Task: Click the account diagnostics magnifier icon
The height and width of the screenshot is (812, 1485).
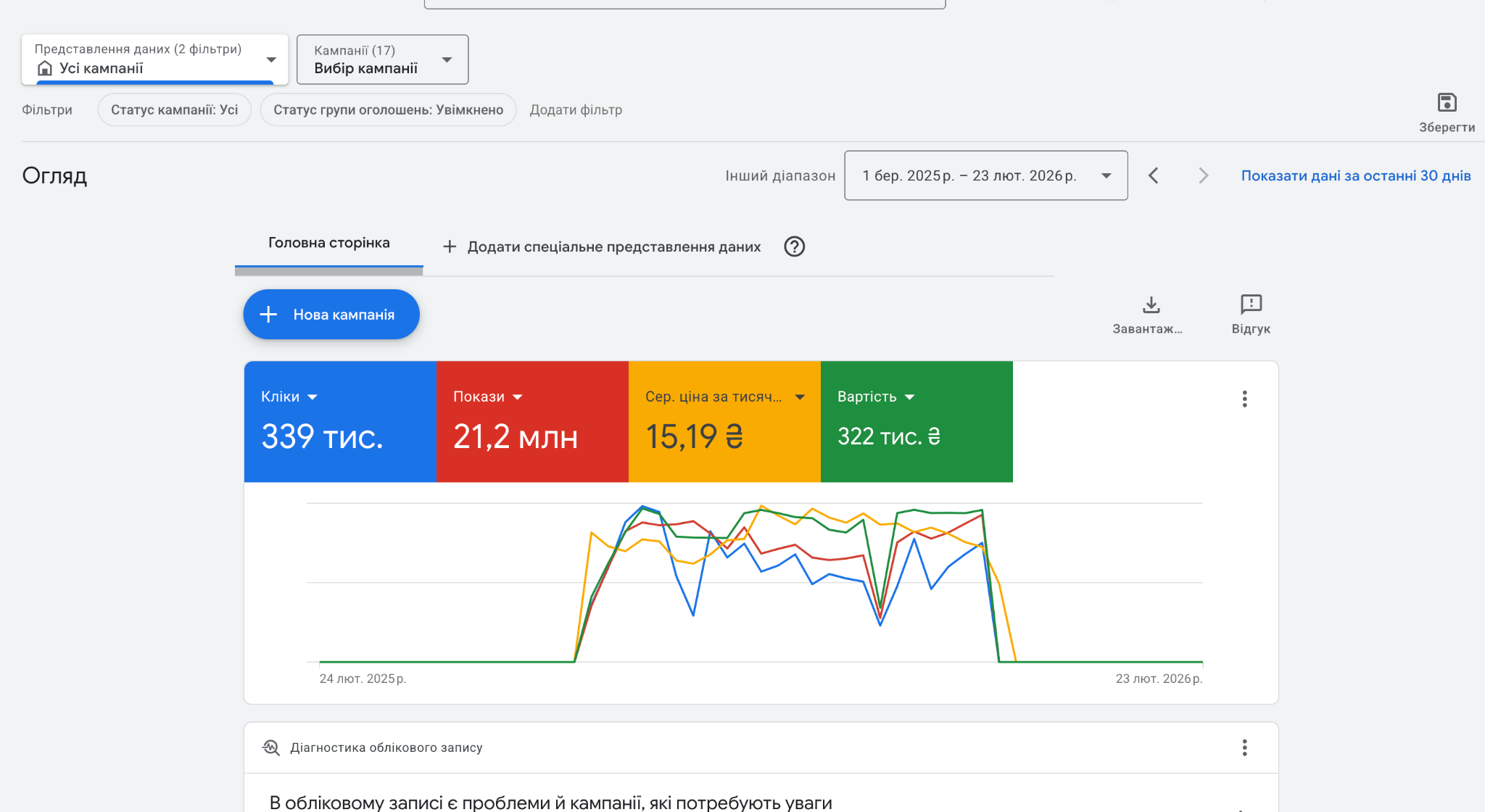Action: [271, 747]
